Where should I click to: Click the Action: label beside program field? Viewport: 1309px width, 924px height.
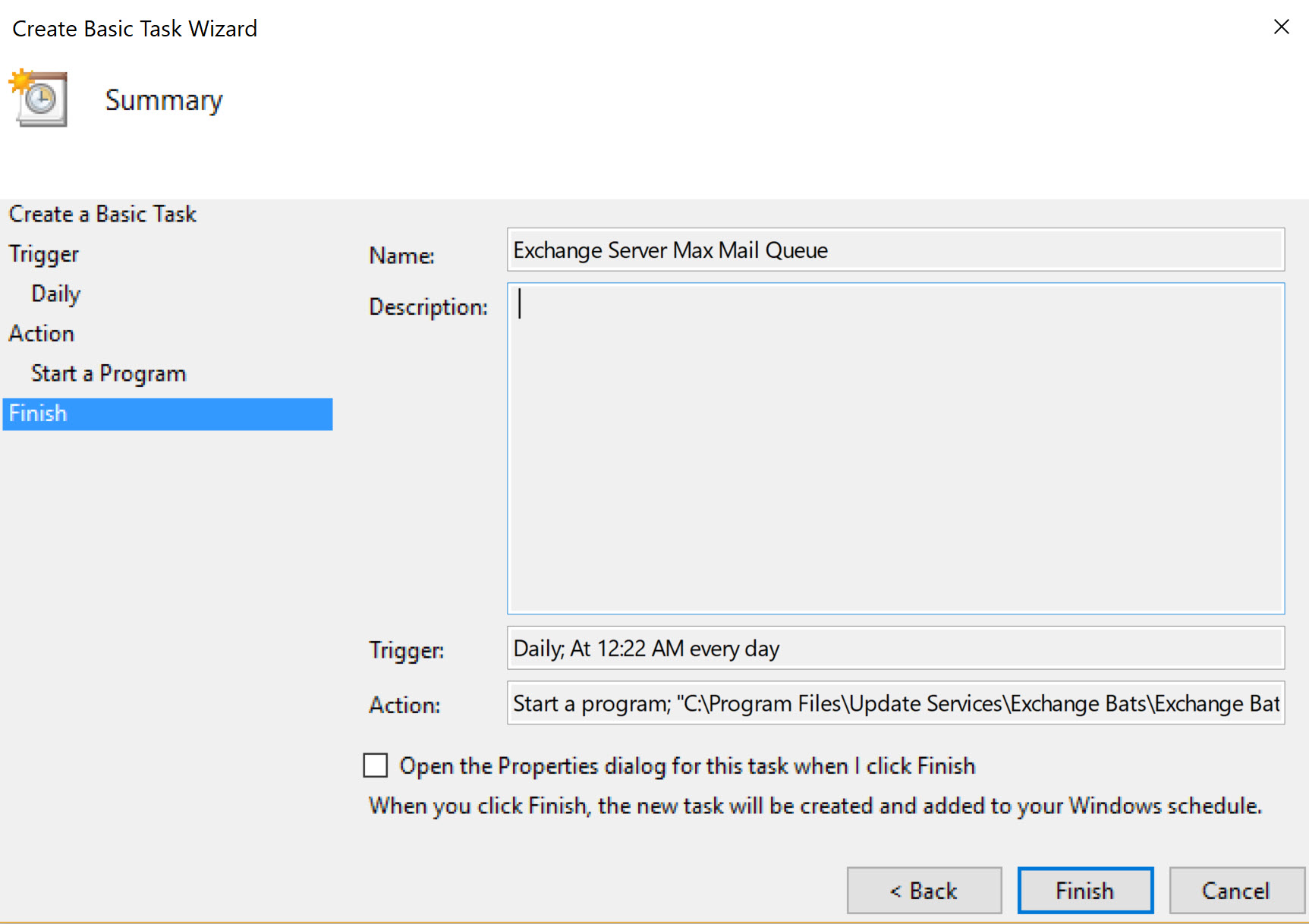[404, 706]
